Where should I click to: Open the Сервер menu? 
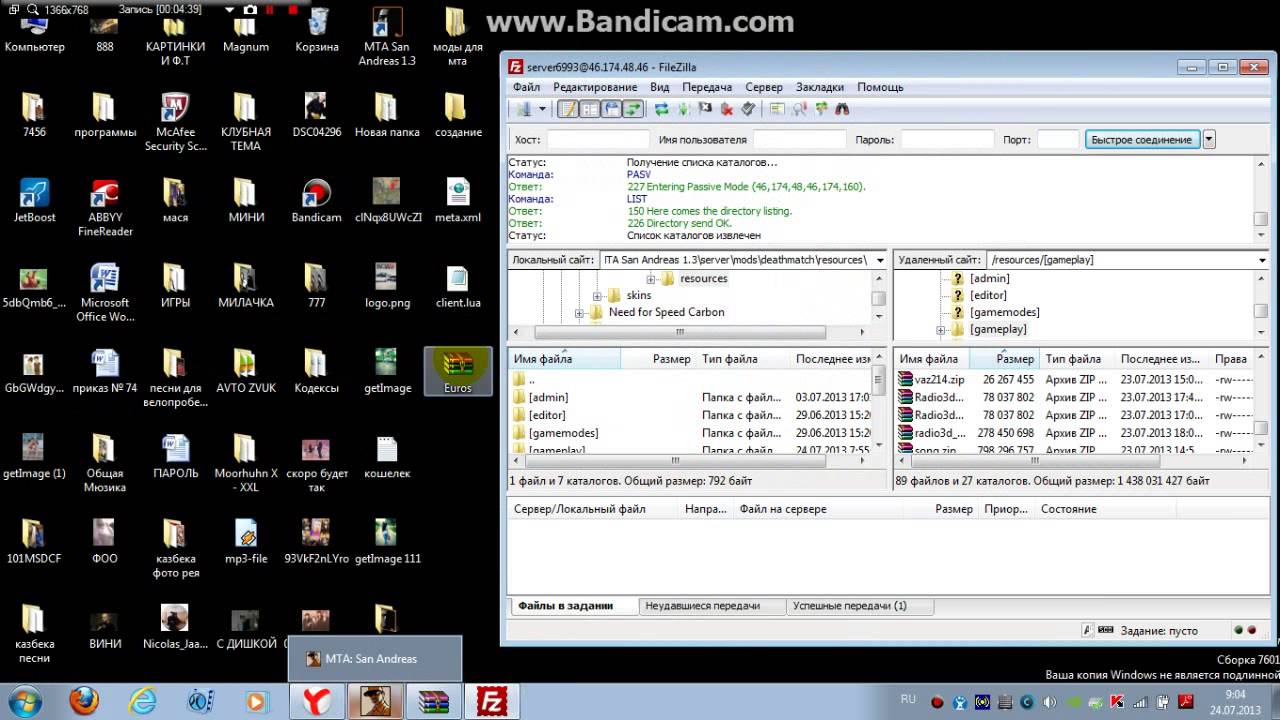[764, 87]
